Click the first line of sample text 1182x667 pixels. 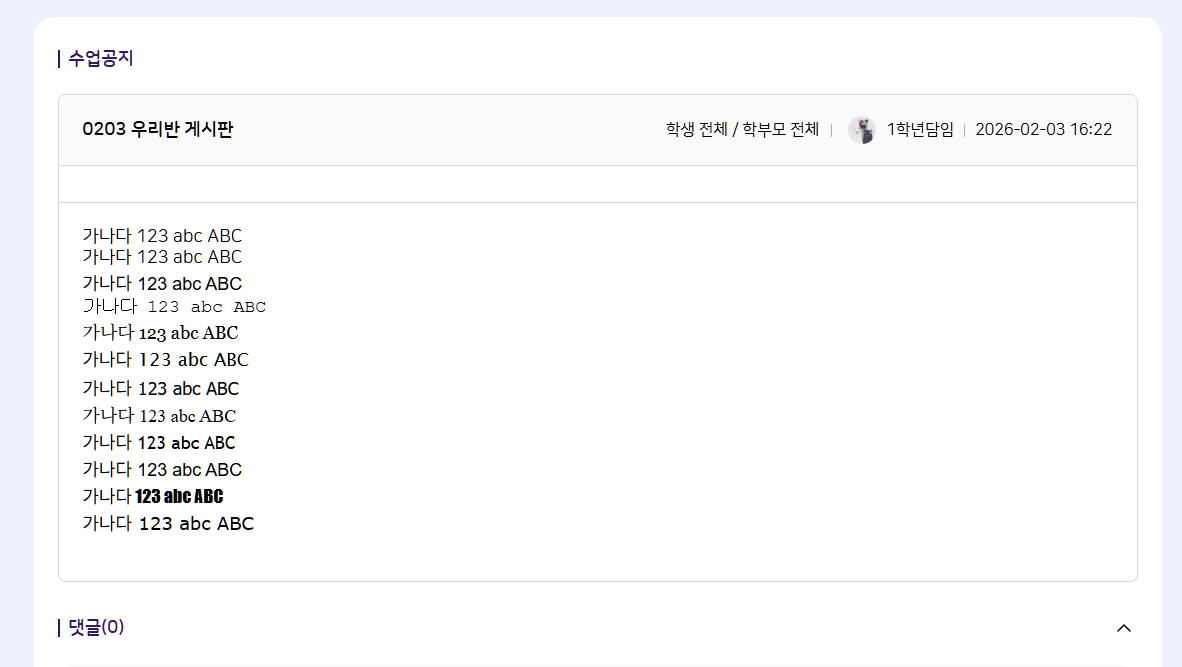click(x=162, y=236)
